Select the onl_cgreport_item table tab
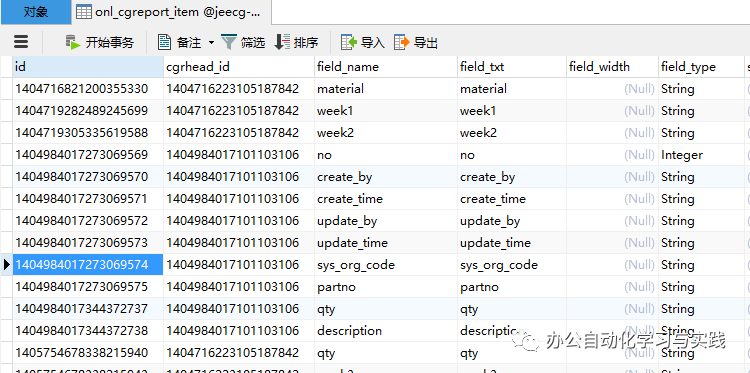 pyautogui.click(x=172, y=12)
